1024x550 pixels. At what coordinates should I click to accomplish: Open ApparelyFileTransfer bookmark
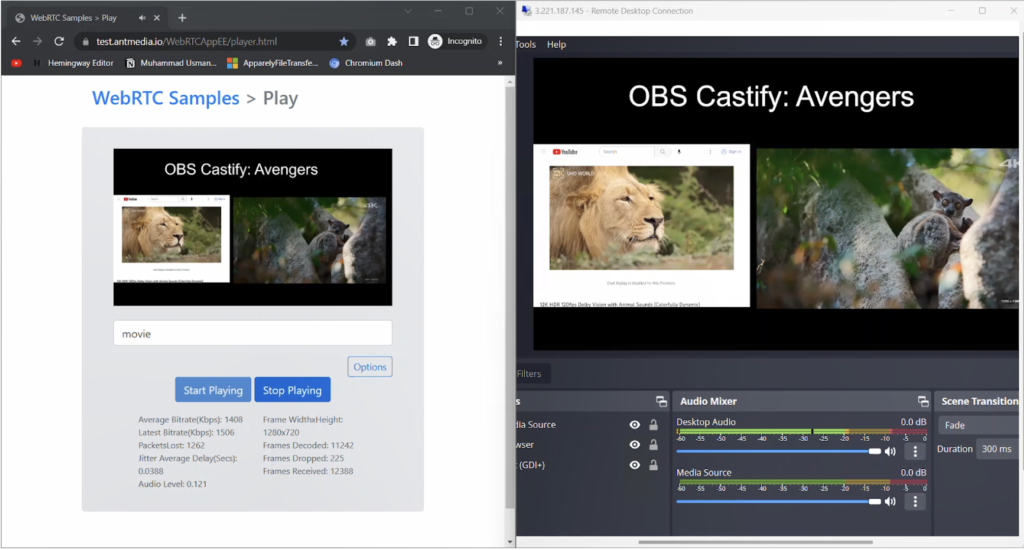pos(272,63)
